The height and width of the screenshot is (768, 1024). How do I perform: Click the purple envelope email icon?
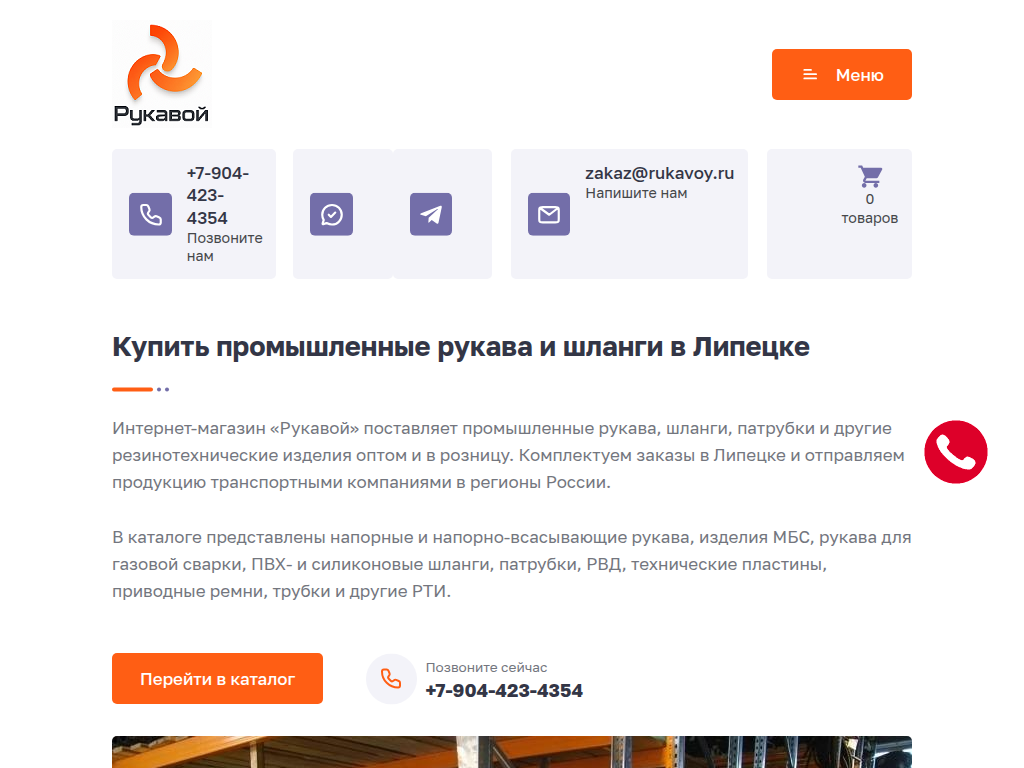[549, 214]
